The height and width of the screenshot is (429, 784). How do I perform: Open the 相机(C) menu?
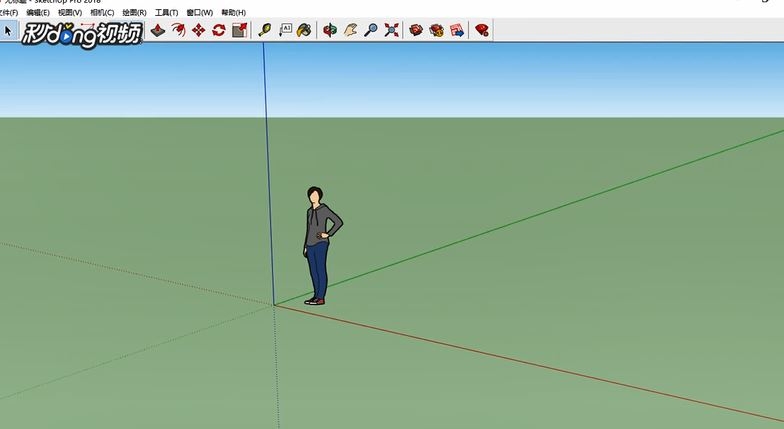102,12
